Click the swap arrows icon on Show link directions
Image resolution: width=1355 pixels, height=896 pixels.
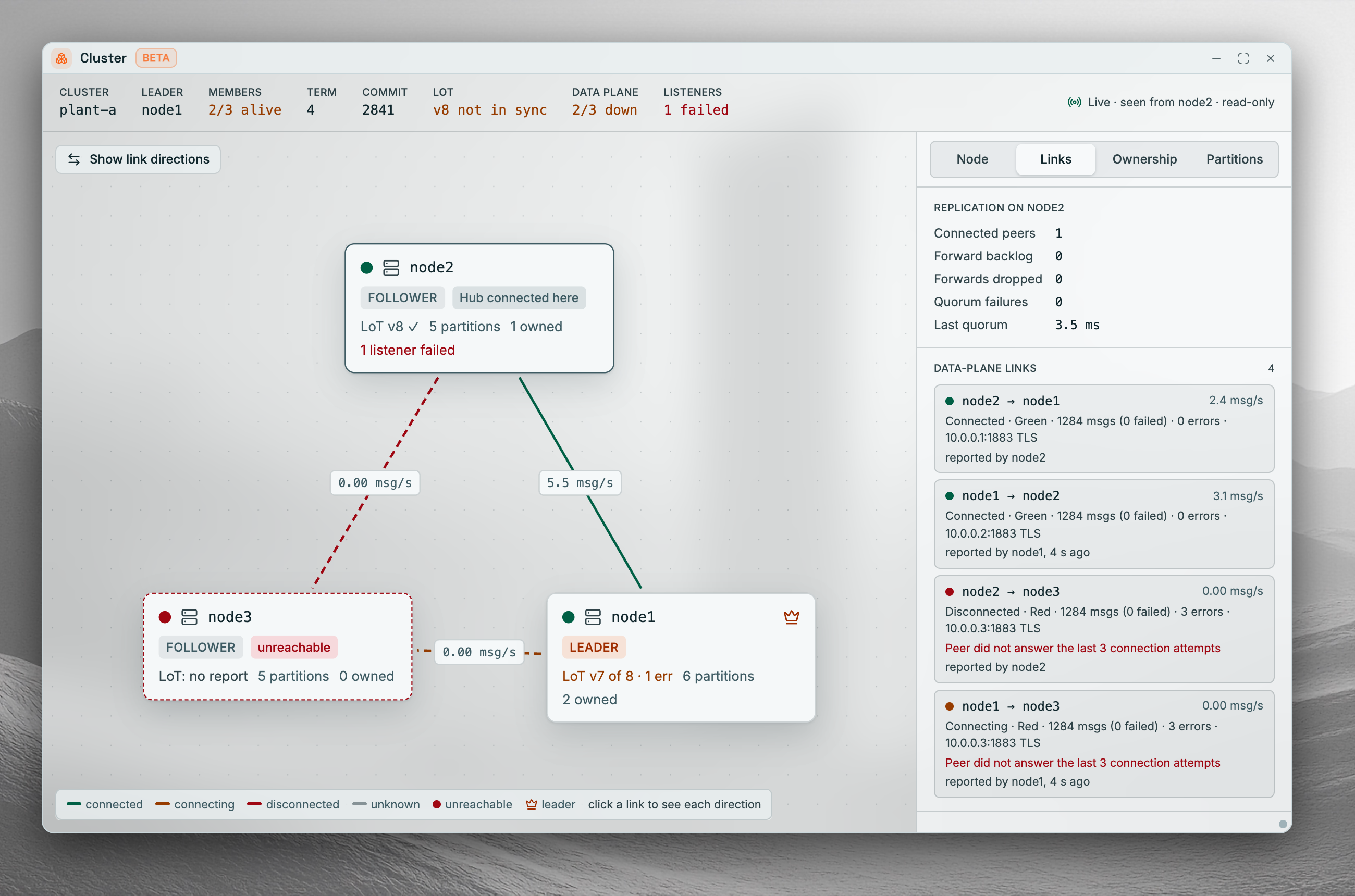75,159
